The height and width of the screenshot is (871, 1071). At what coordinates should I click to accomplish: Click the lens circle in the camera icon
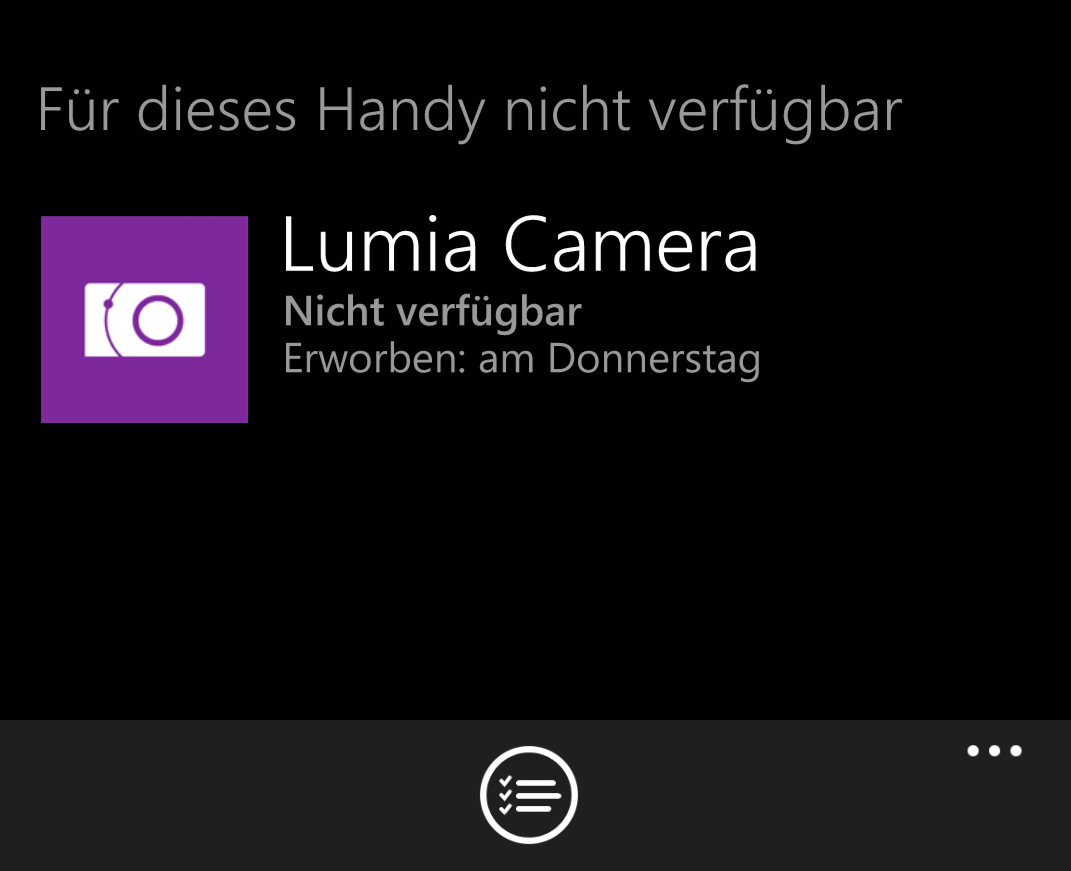158,320
